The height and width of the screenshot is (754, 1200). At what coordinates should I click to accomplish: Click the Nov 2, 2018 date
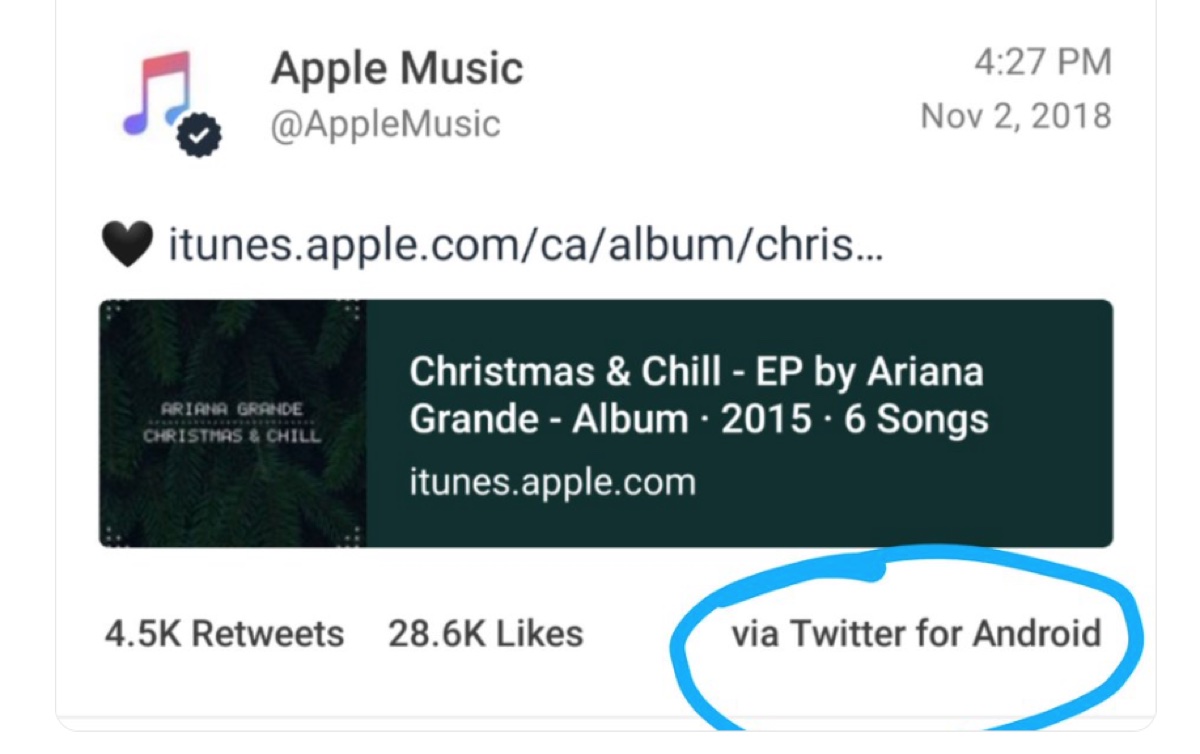coord(1017,116)
